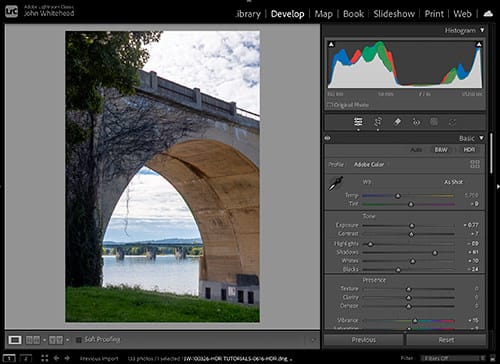Collapse the Basic panel triangle
Image resolution: width=500 pixels, height=364 pixels.
pyautogui.click(x=481, y=138)
